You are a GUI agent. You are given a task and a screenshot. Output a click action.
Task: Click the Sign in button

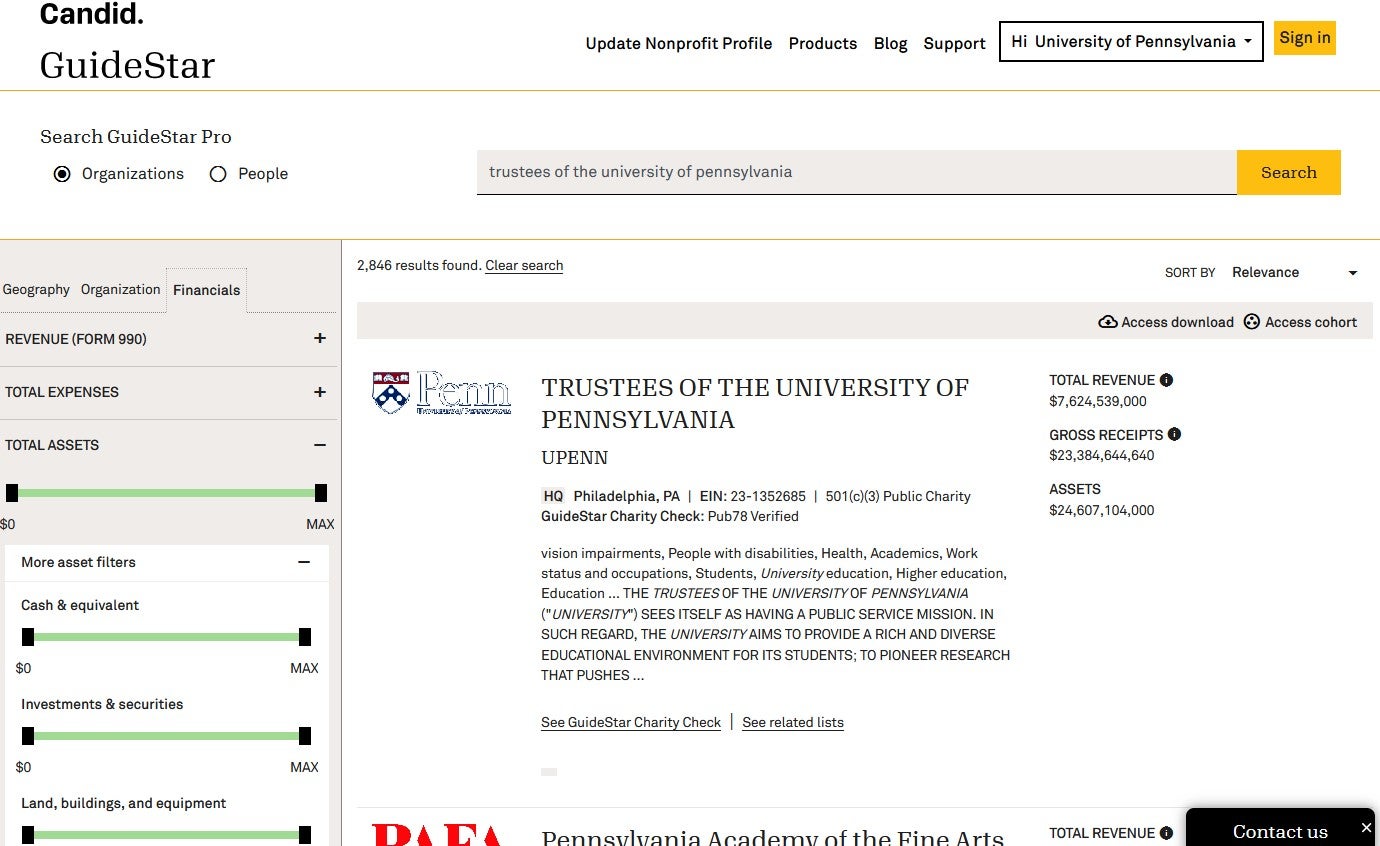(1305, 38)
